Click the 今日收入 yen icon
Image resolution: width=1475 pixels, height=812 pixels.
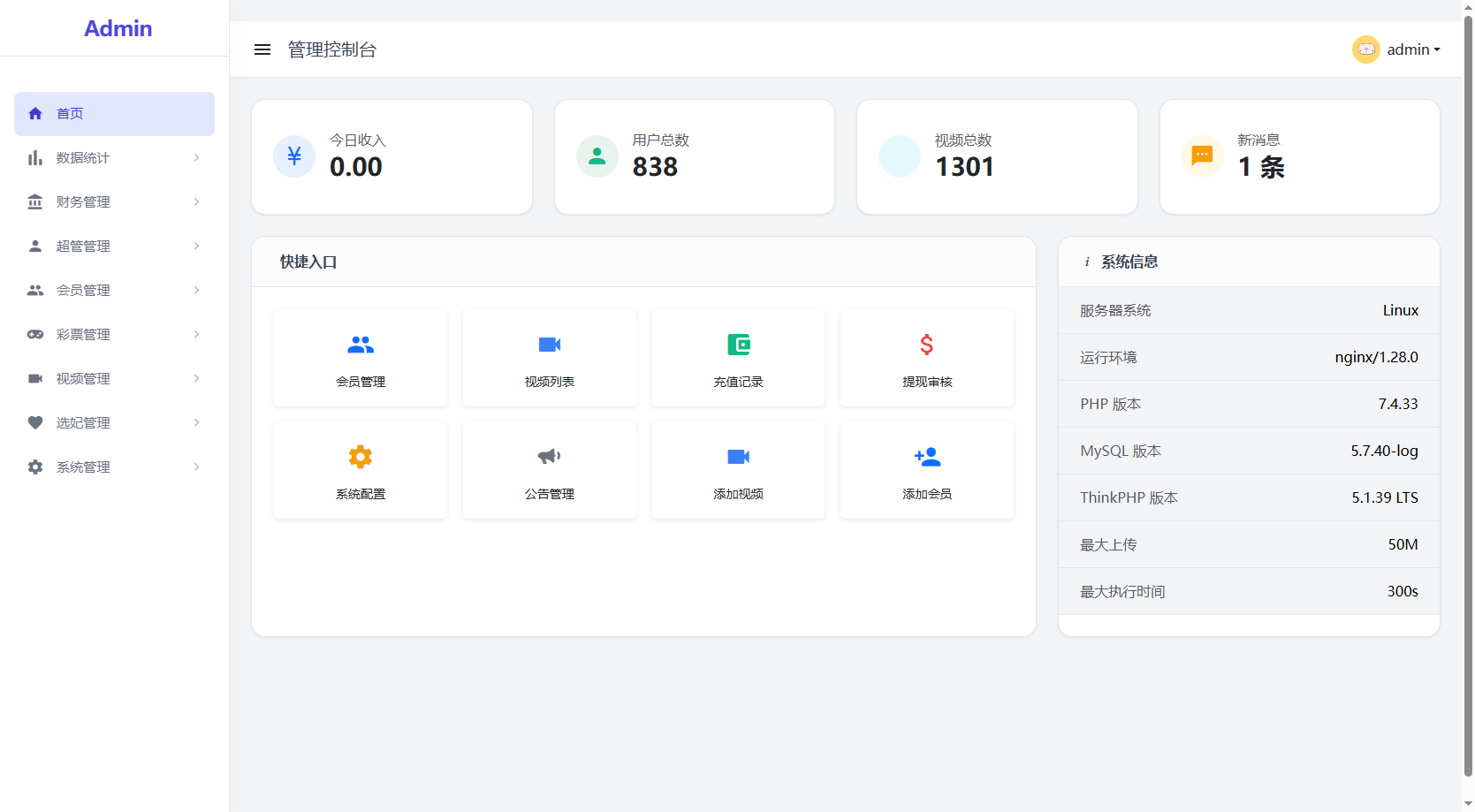click(294, 156)
